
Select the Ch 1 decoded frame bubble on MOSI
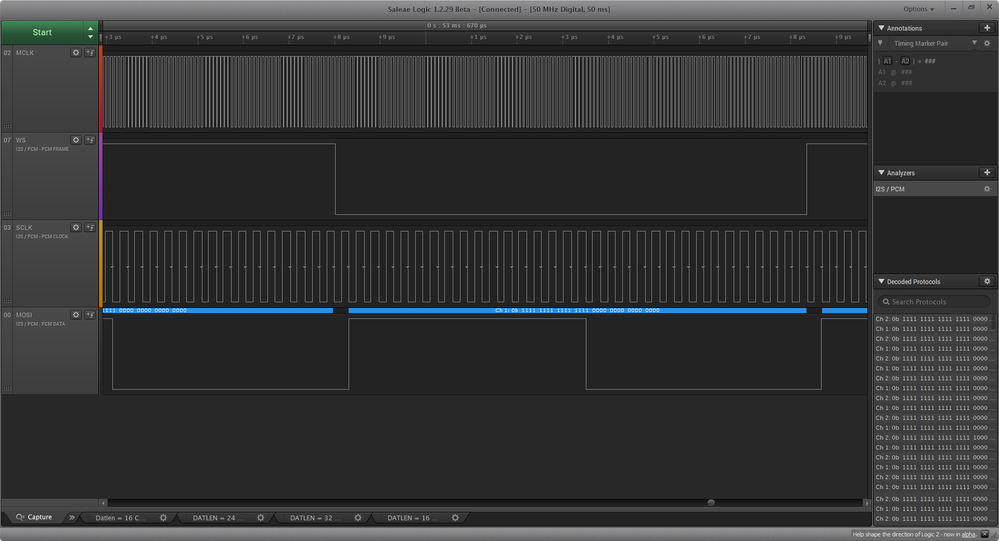tap(577, 310)
